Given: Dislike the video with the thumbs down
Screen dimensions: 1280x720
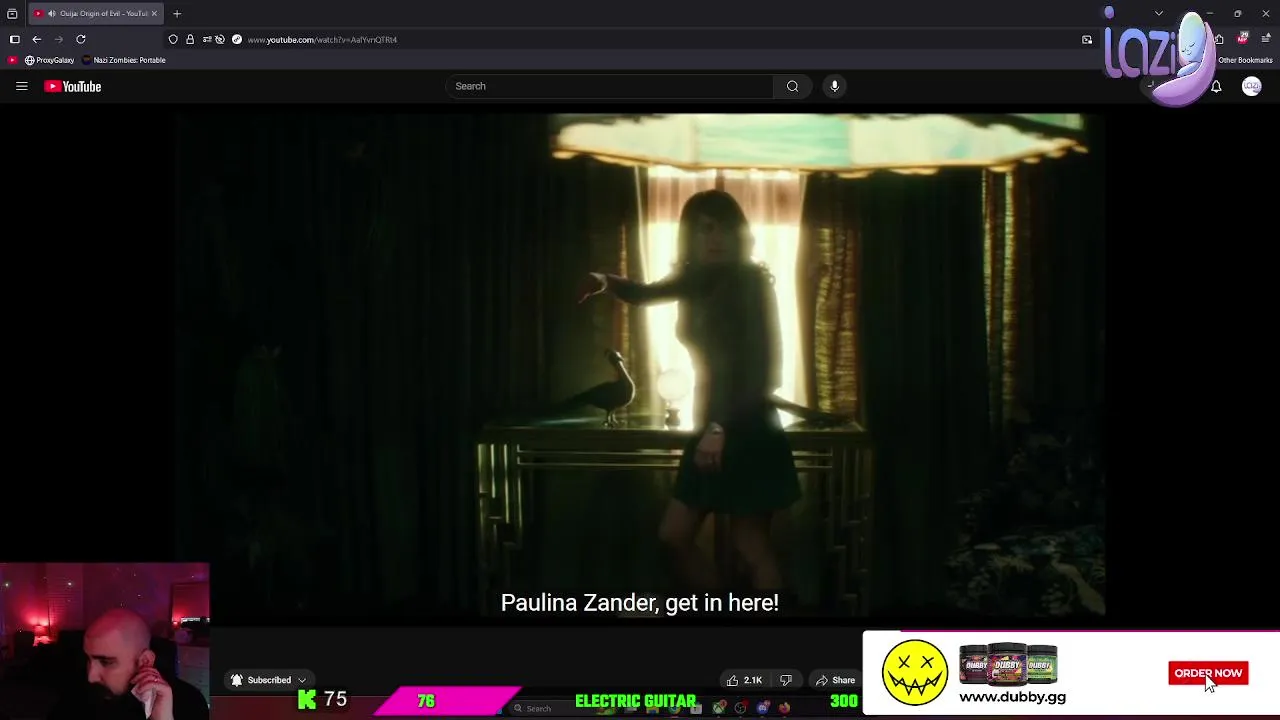Looking at the screenshot, I should coord(786,680).
